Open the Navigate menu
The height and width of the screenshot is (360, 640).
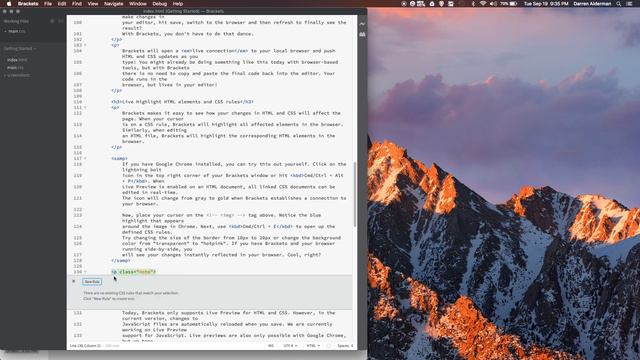[113, 4]
